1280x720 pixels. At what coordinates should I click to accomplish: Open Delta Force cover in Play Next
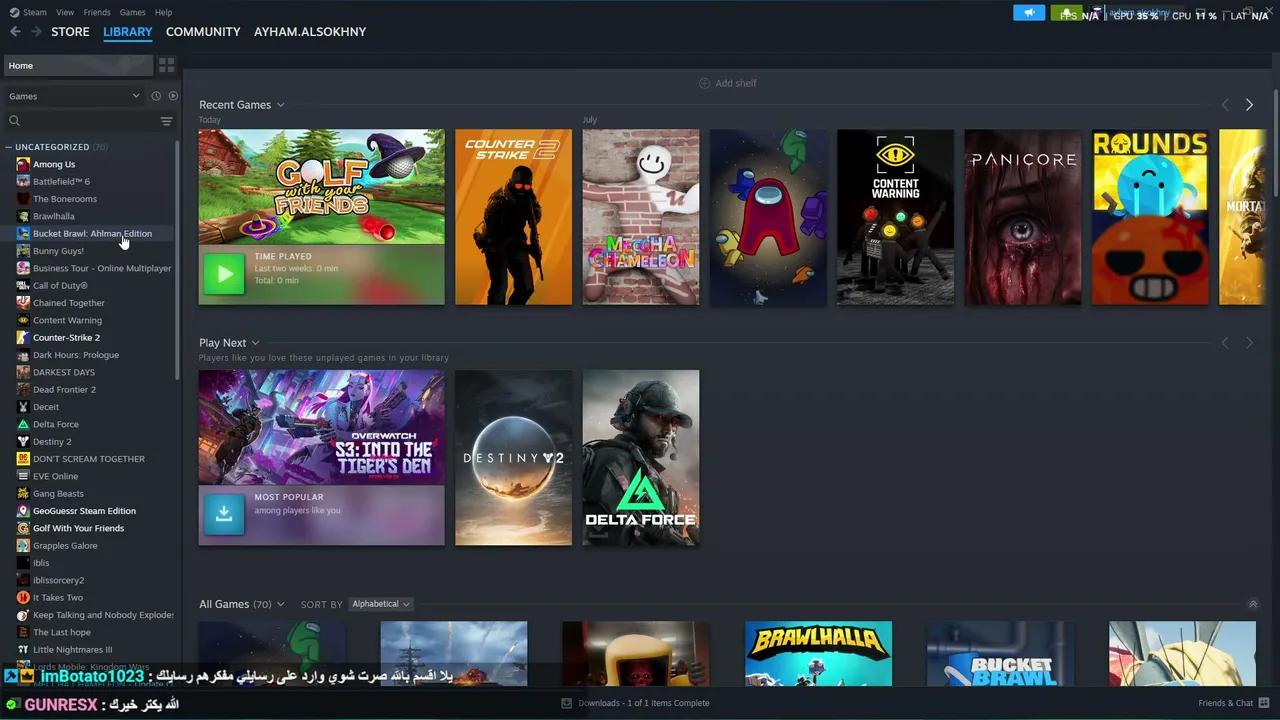641,458
